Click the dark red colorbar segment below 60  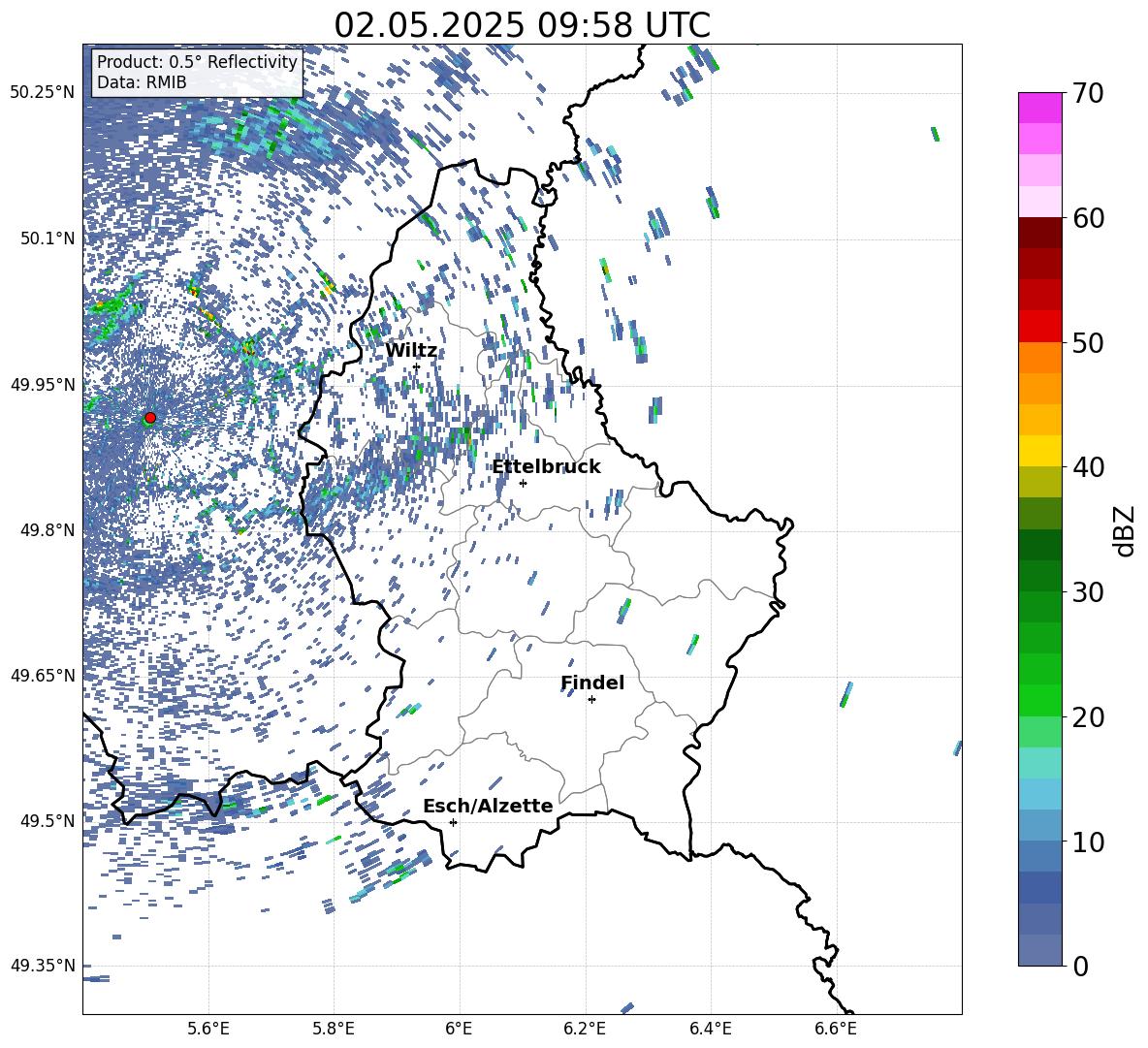coord(1039,233)
